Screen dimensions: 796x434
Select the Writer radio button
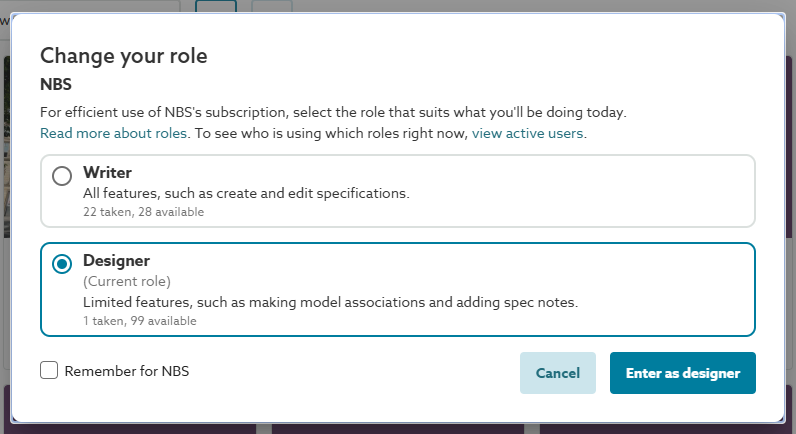point(62,176)
